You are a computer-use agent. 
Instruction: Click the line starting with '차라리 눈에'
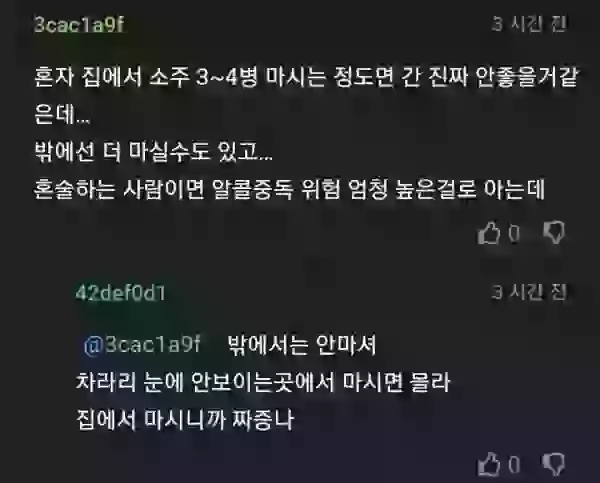click(263, 382)
